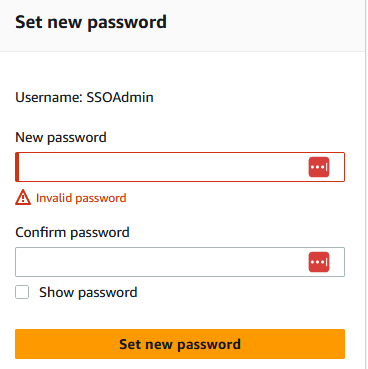The width and height of the screenshot is (368, 369).
Task: Click the SSOAdmin username value
Action: pyautogui.click(x=120, y=97)
